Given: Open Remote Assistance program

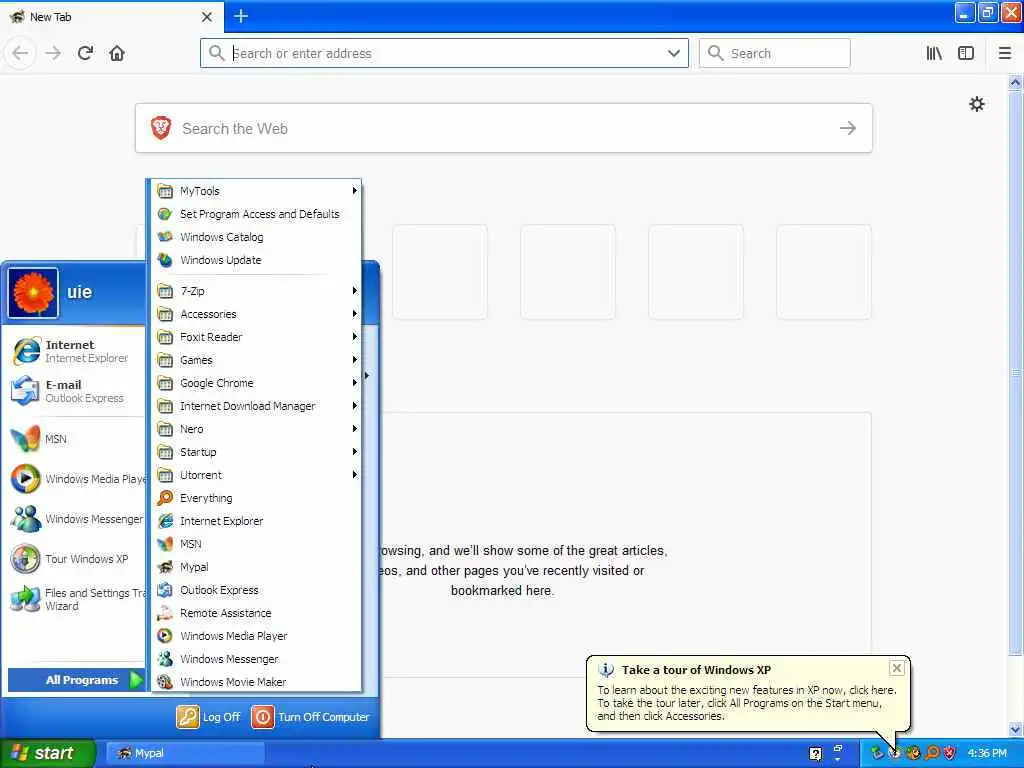Looking at the screenshot, I should 257,613.
